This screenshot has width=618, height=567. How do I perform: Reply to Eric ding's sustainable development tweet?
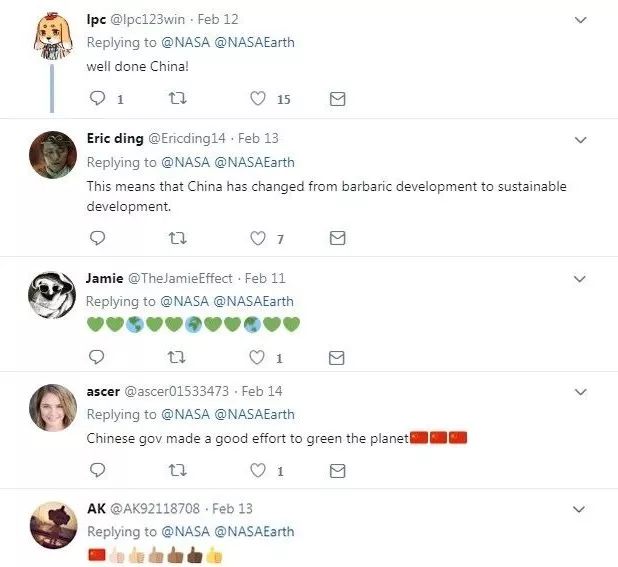tap(97, 238)
